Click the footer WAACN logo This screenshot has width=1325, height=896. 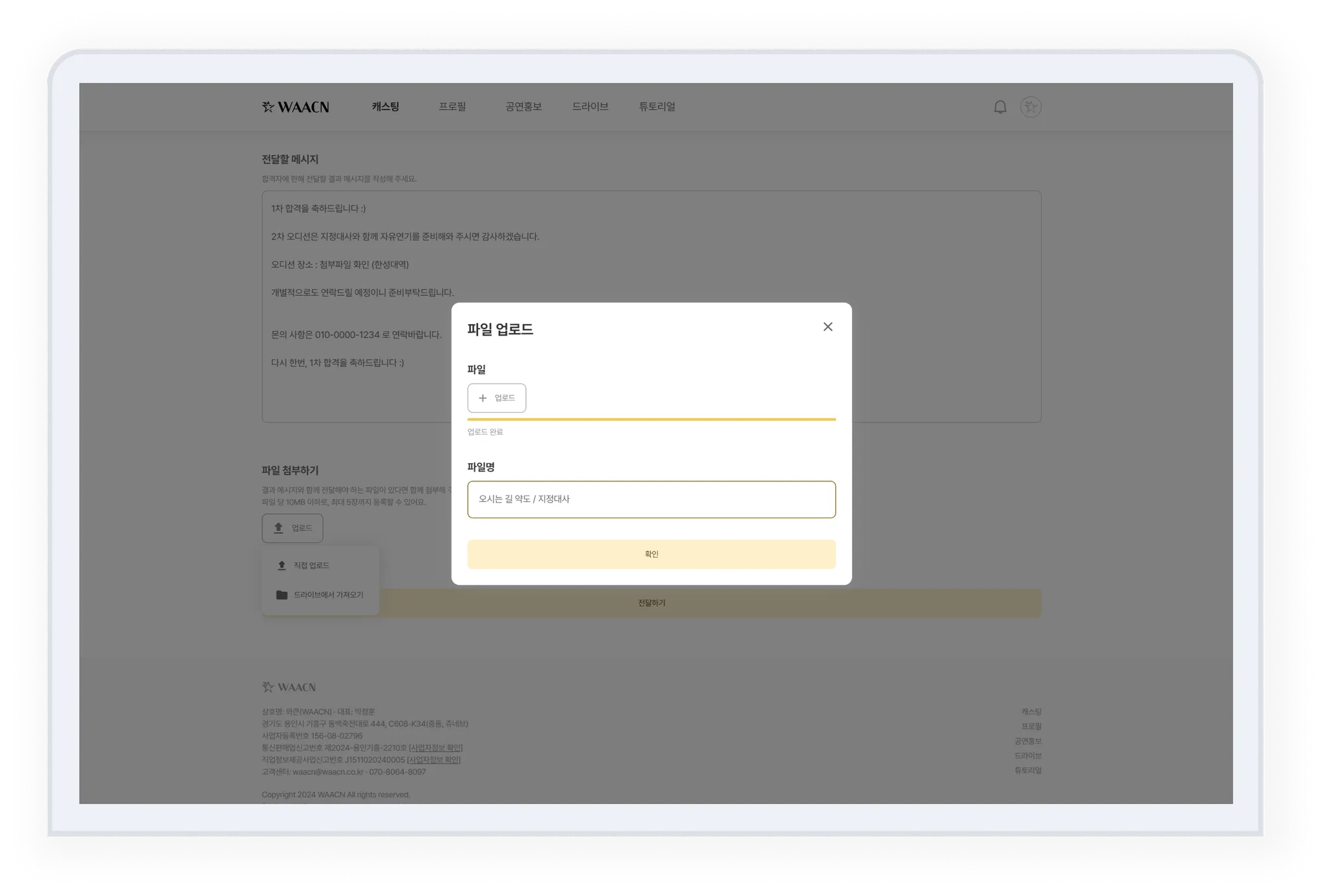289,687
